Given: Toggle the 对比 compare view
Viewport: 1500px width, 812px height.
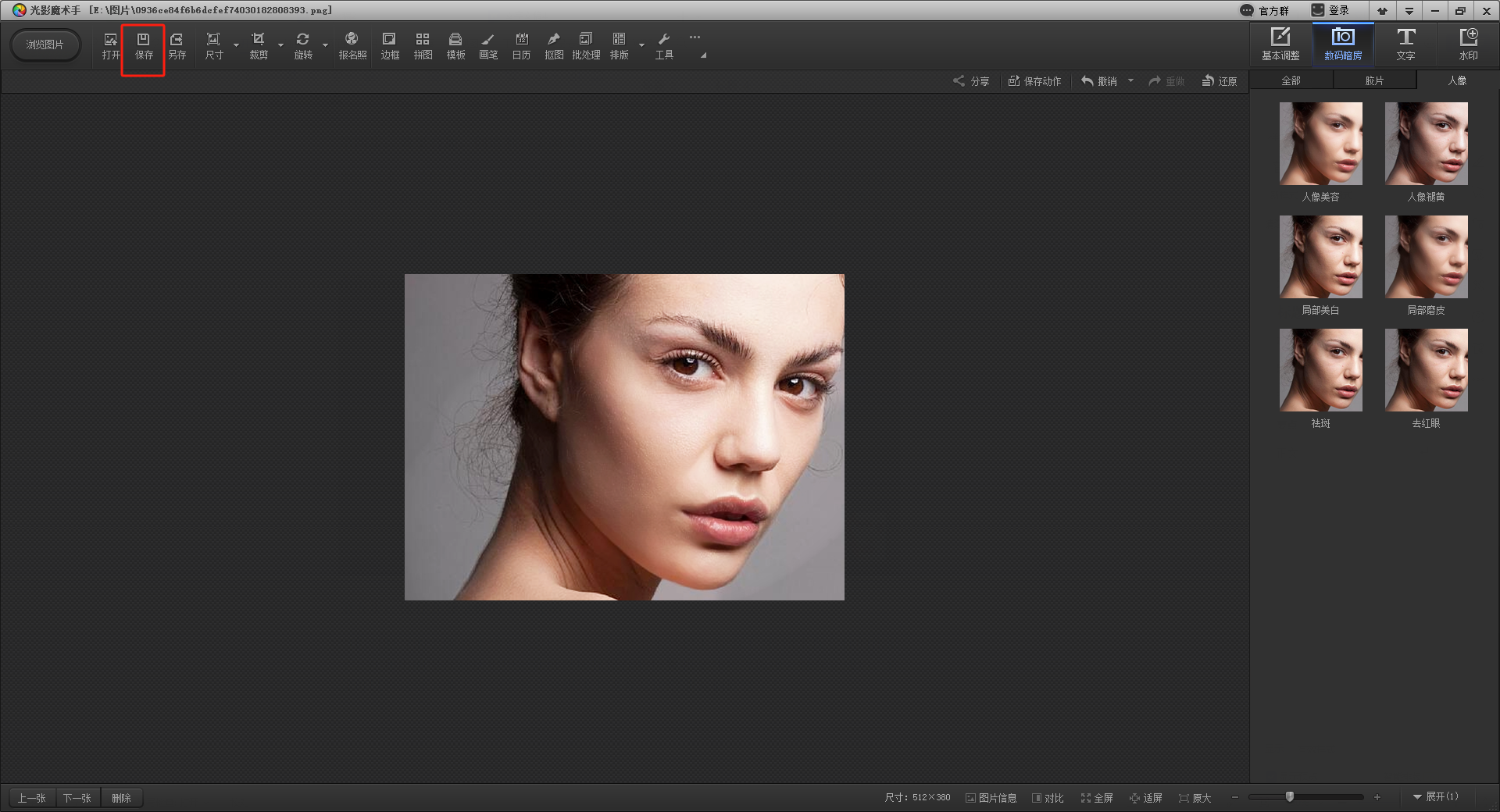Looking at the screenshot, I should (1048, 798).
